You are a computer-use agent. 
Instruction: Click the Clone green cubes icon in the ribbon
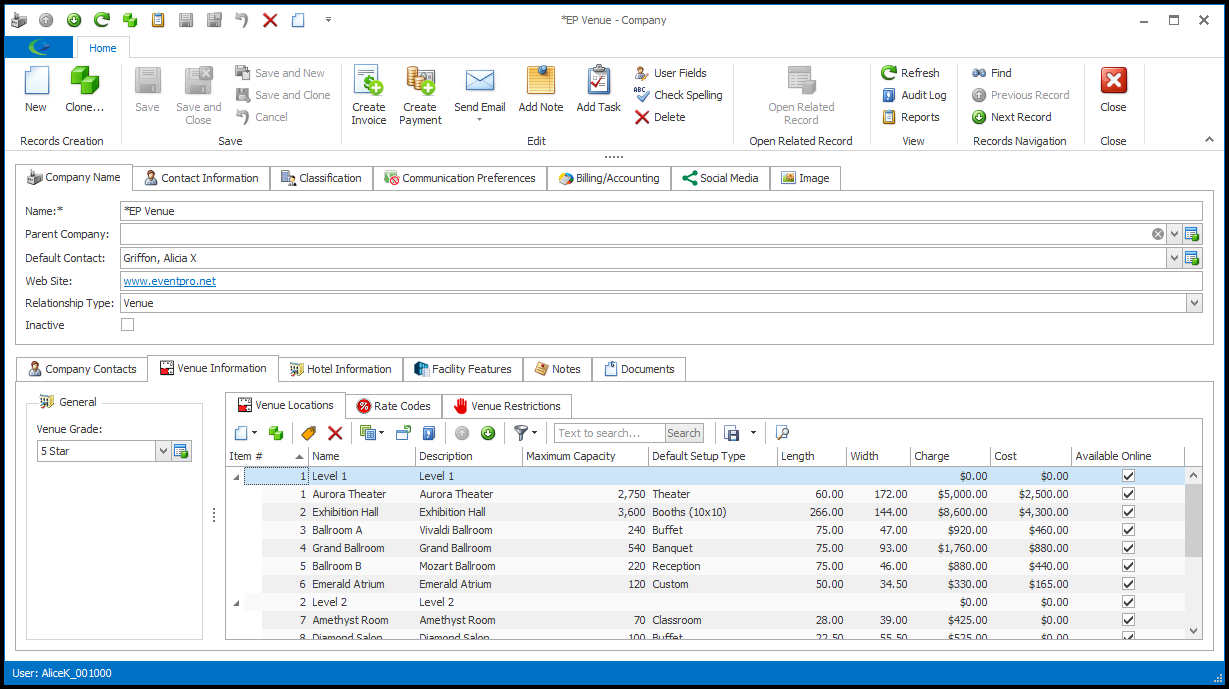point(84,81)
